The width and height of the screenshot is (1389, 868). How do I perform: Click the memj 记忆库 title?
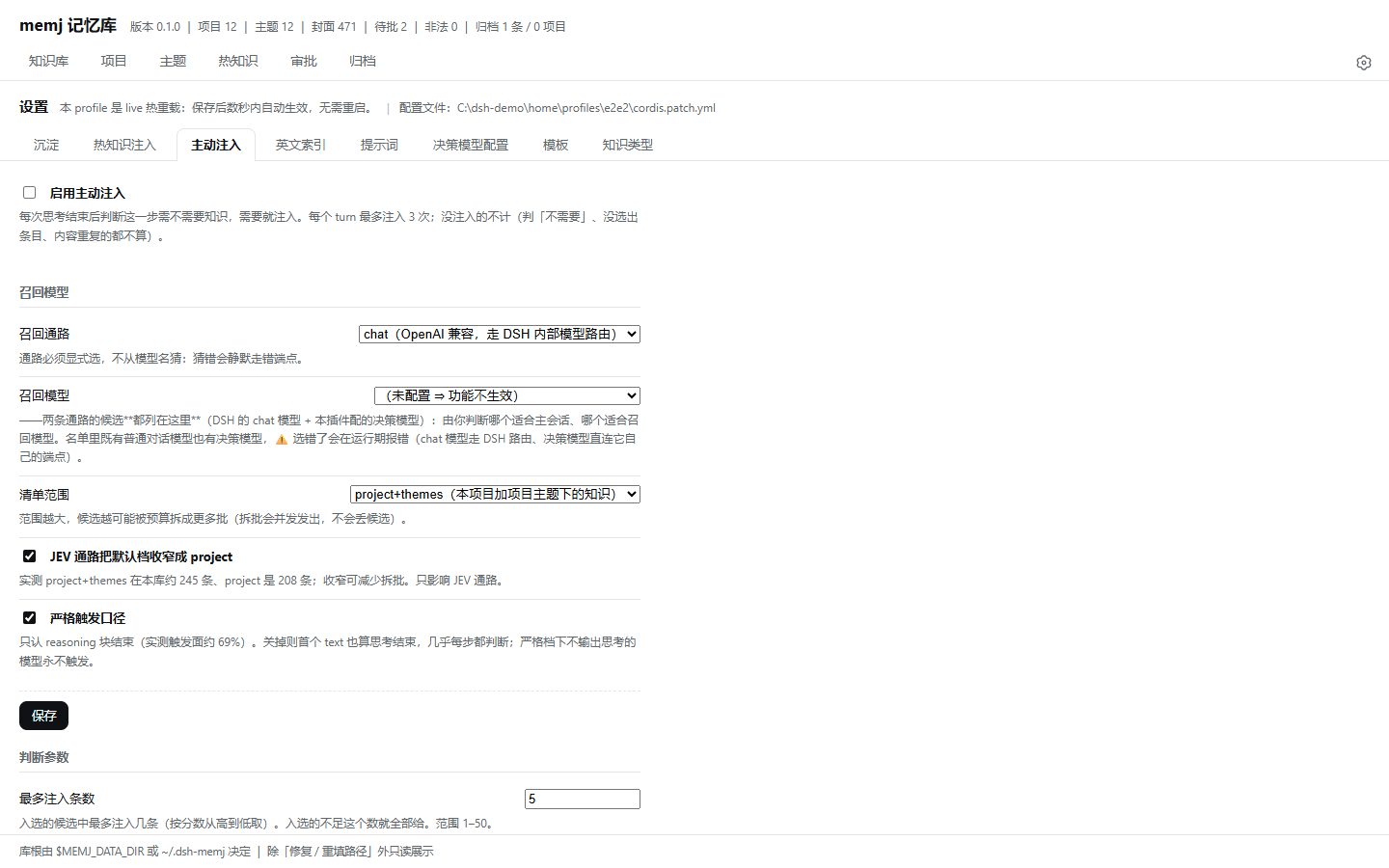click(x=68, y=26)
